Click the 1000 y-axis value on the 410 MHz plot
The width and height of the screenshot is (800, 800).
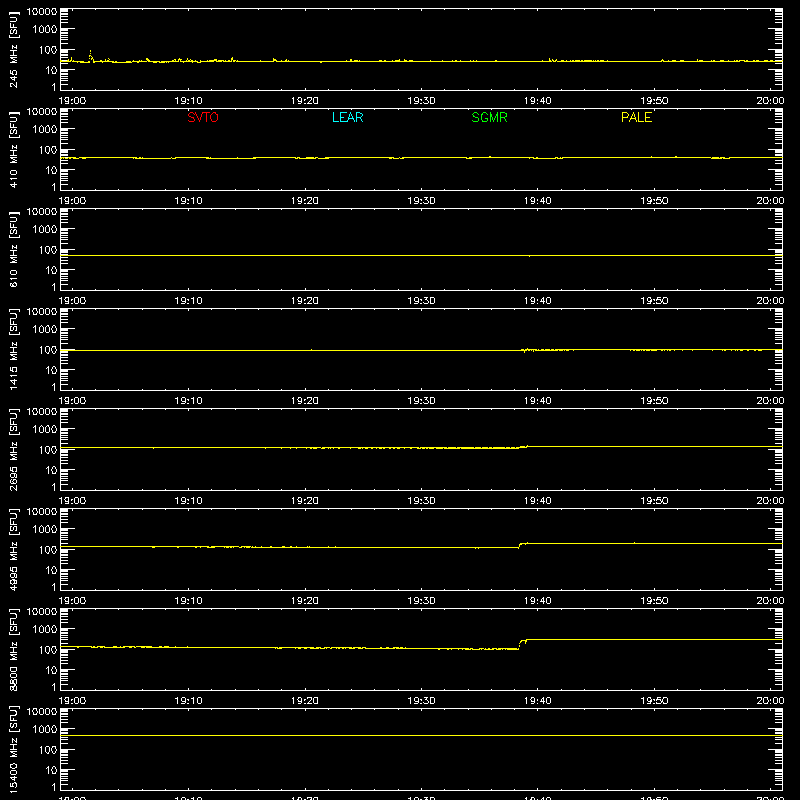pyautogui.click(x=45, y=129)
